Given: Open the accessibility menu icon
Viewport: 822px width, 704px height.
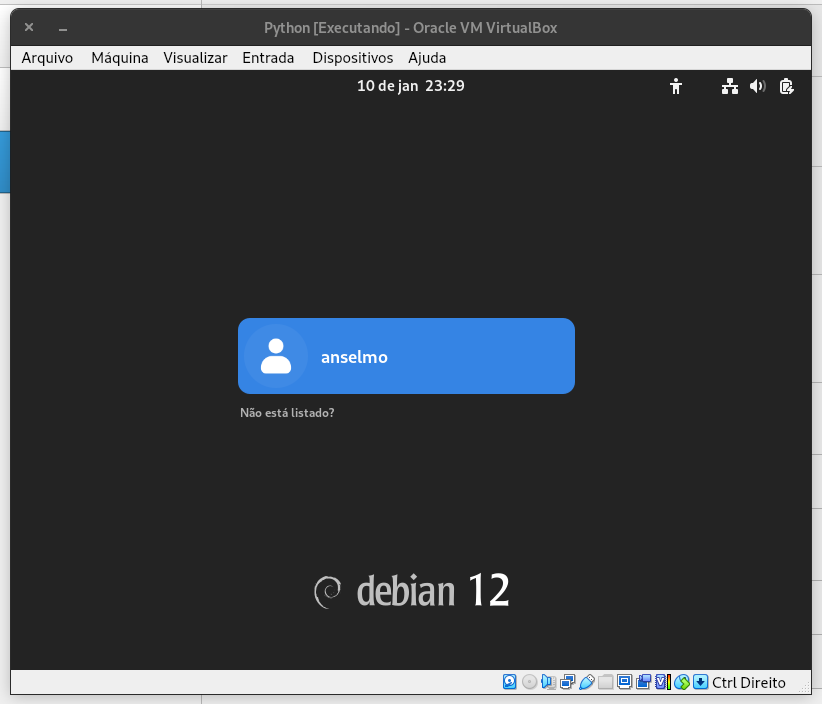Looking at the screenshot, I should 676,86.
